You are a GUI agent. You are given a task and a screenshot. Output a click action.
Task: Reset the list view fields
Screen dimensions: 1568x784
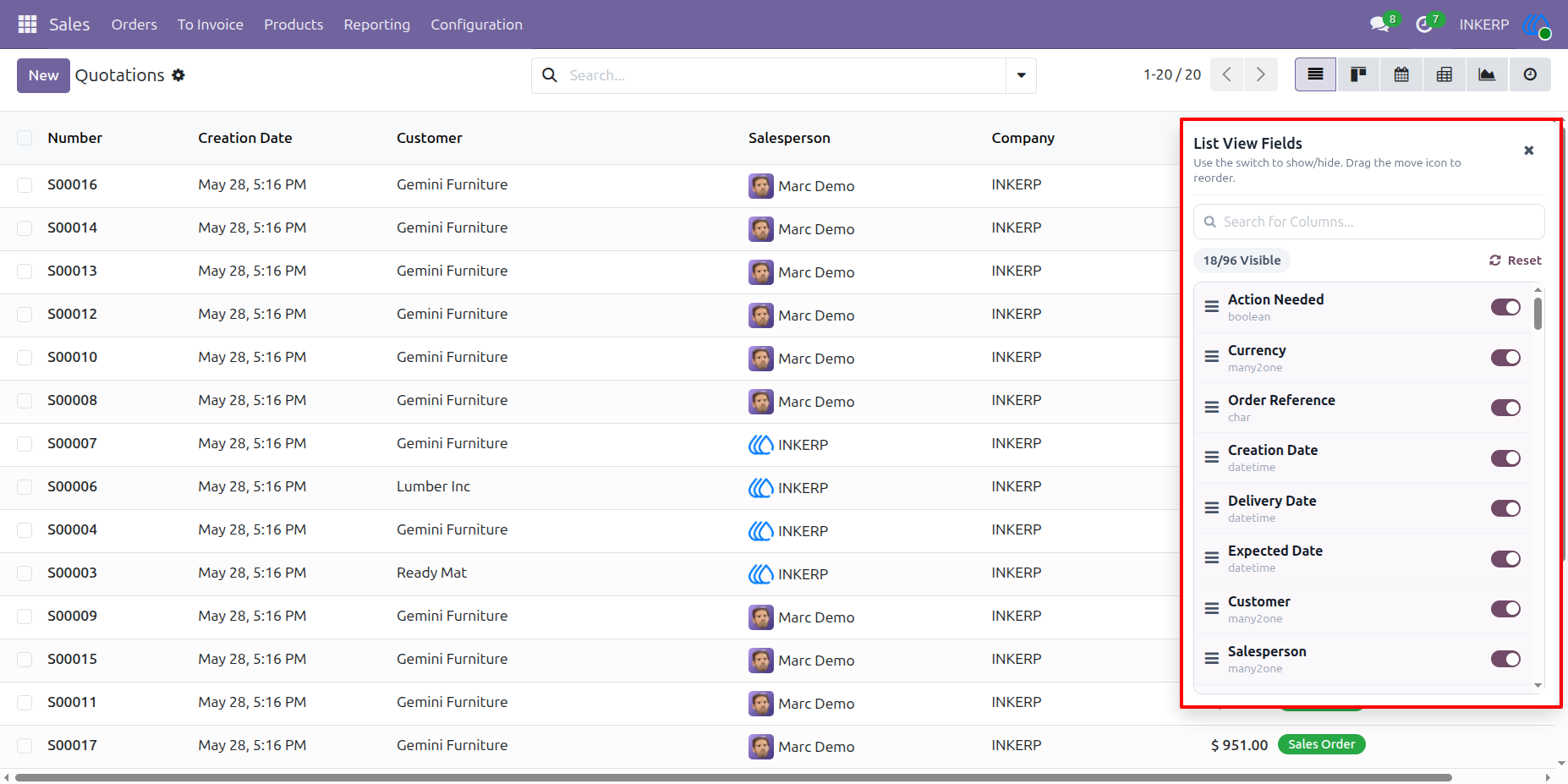pyautogui.click(x=1516, y=260)
